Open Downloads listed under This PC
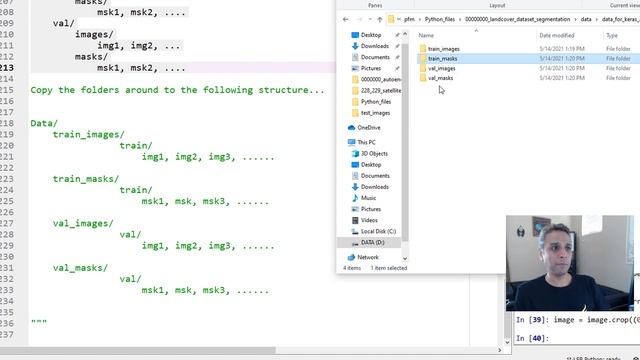This screenshot has height=360, width=640. click(x=374, y=187)
